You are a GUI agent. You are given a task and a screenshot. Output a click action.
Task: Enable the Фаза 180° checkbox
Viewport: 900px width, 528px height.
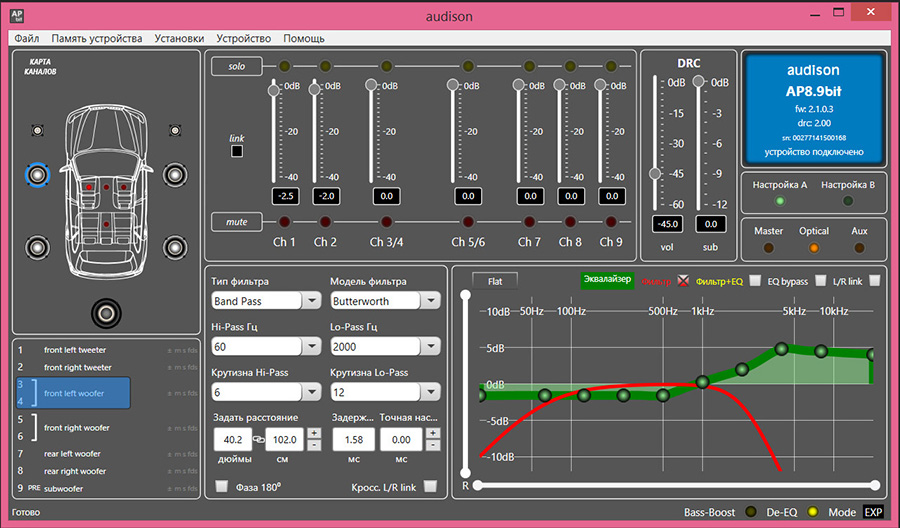(x=222, y=487)
